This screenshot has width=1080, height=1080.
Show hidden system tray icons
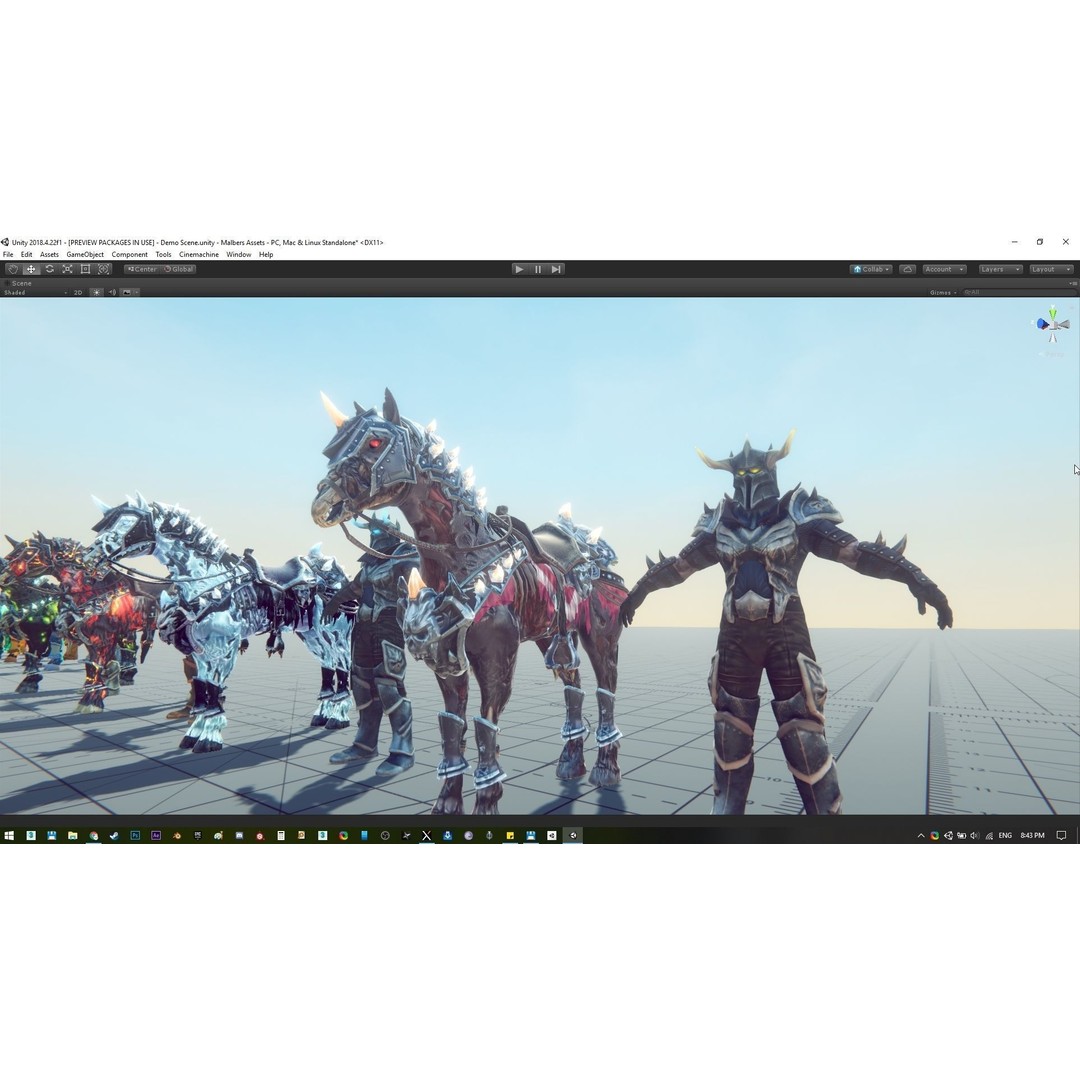point(921,835)
